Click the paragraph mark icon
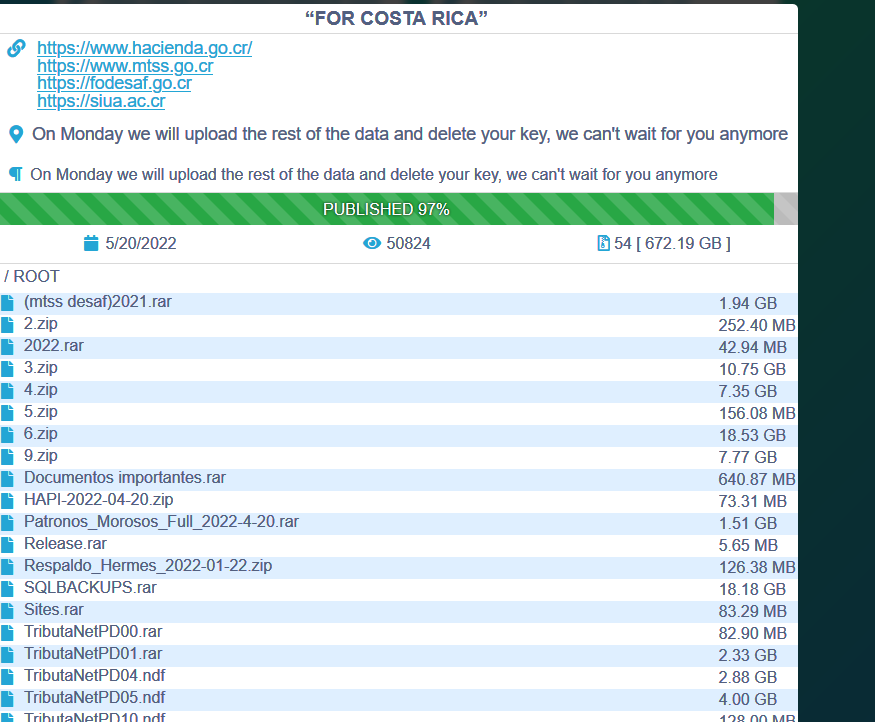 pos(16,174)
